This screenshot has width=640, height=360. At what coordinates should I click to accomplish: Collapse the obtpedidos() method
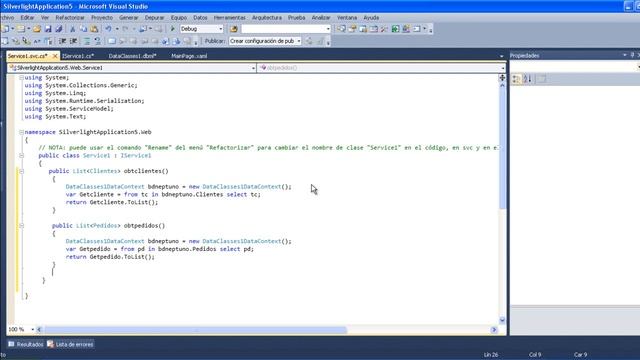click(21, 226)
